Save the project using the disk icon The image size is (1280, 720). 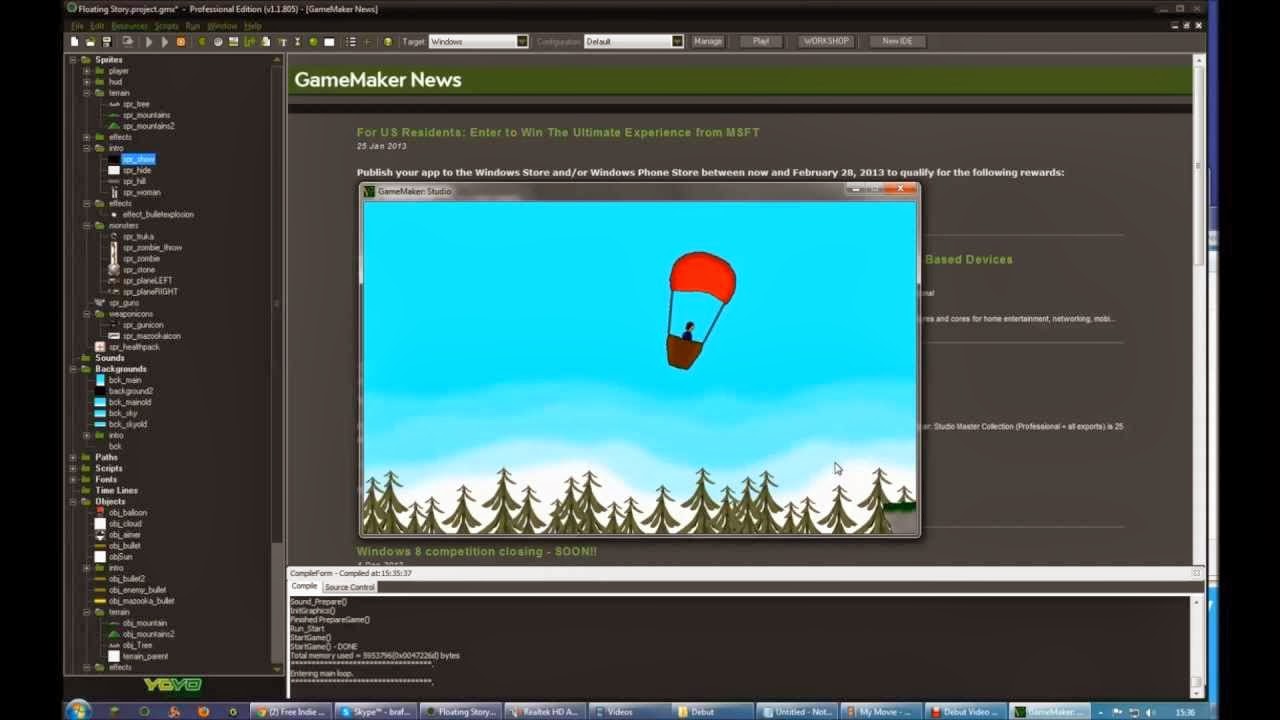(107, 42)
